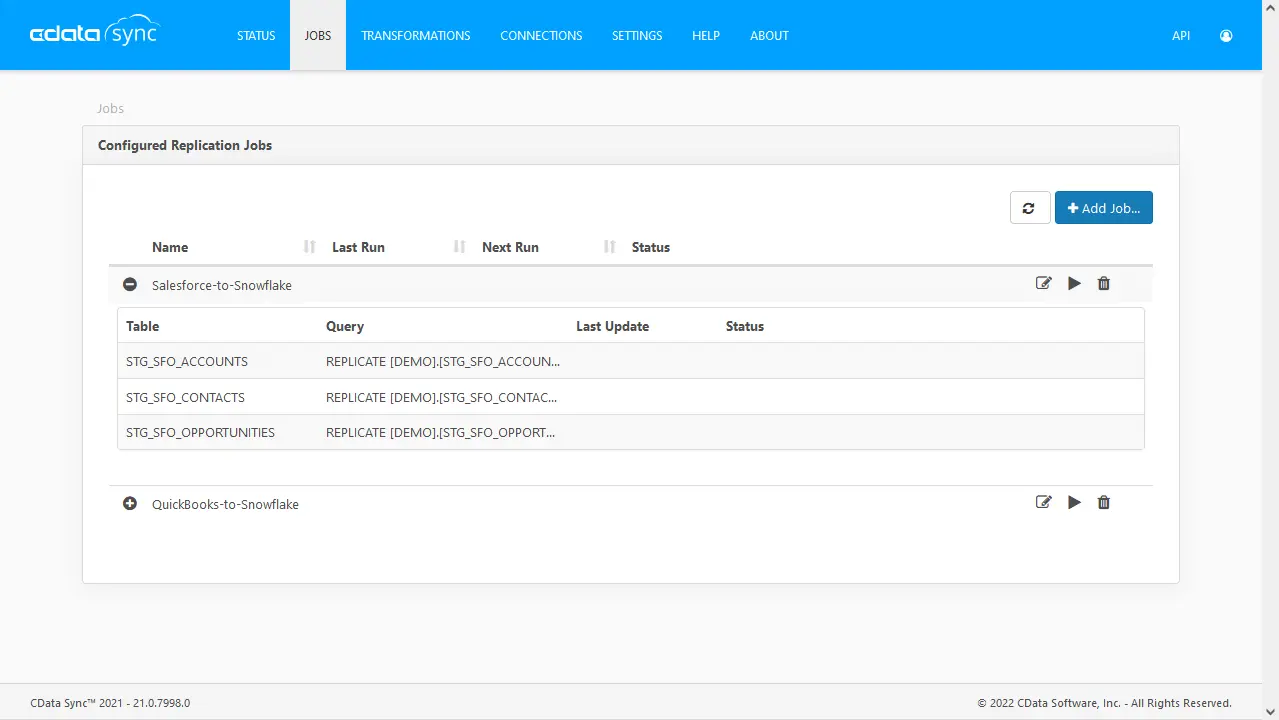This screenshot has width=1279, height=720.
Task: Run the QuickBooks-to-Snowflake job
Action: click(1074, 502)
